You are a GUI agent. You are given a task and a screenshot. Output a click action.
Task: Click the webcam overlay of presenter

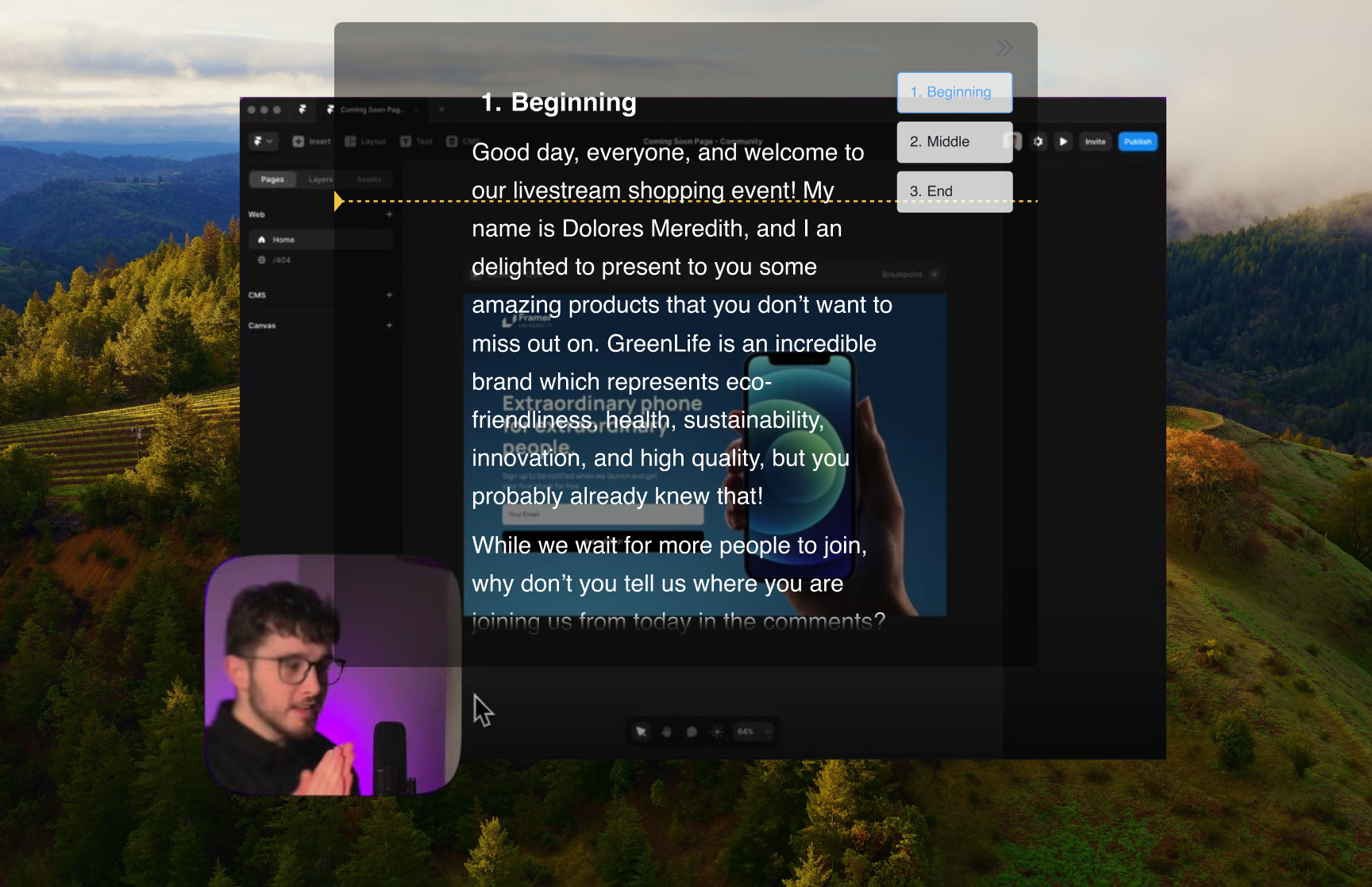[x=333, y=675]
